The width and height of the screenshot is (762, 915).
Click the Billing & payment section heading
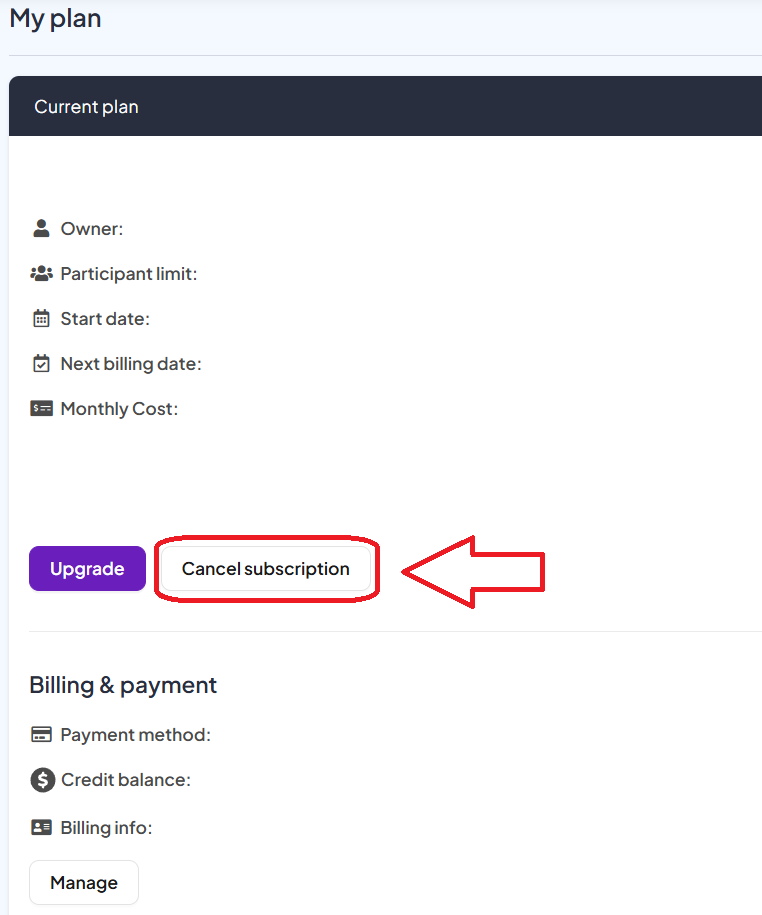123,685
